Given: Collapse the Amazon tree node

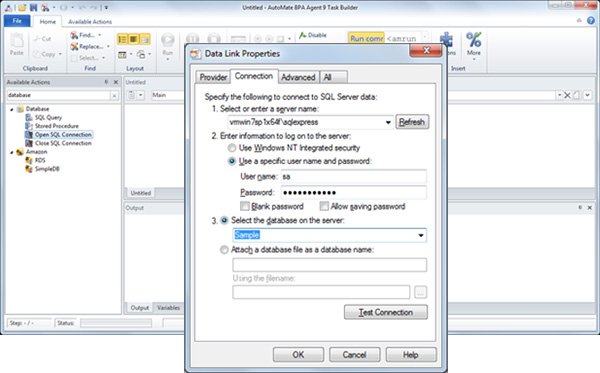Looking at the screenshot, I should point(11,152).
